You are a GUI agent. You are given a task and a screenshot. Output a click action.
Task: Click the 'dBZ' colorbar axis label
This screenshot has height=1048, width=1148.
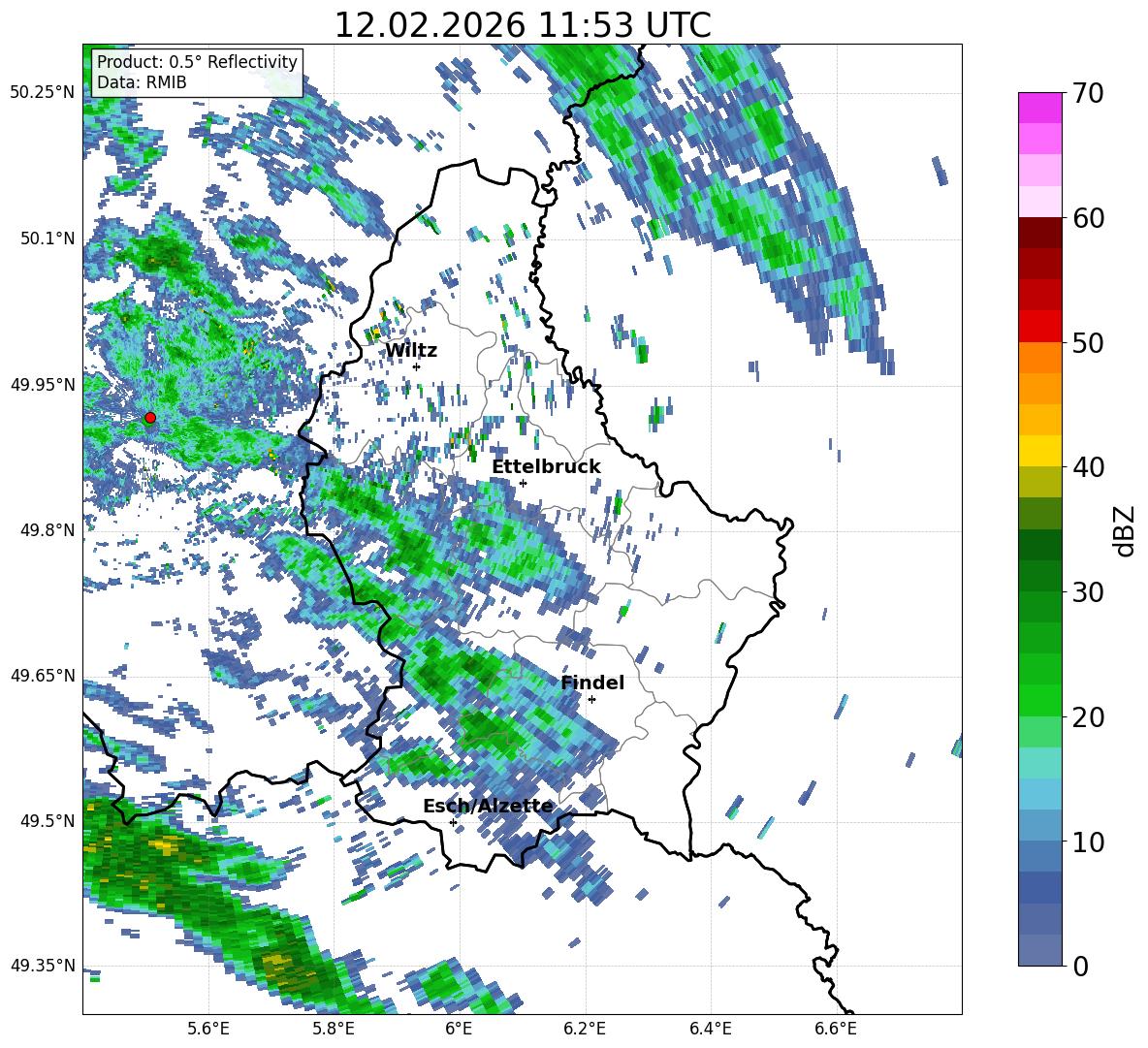1126,530
